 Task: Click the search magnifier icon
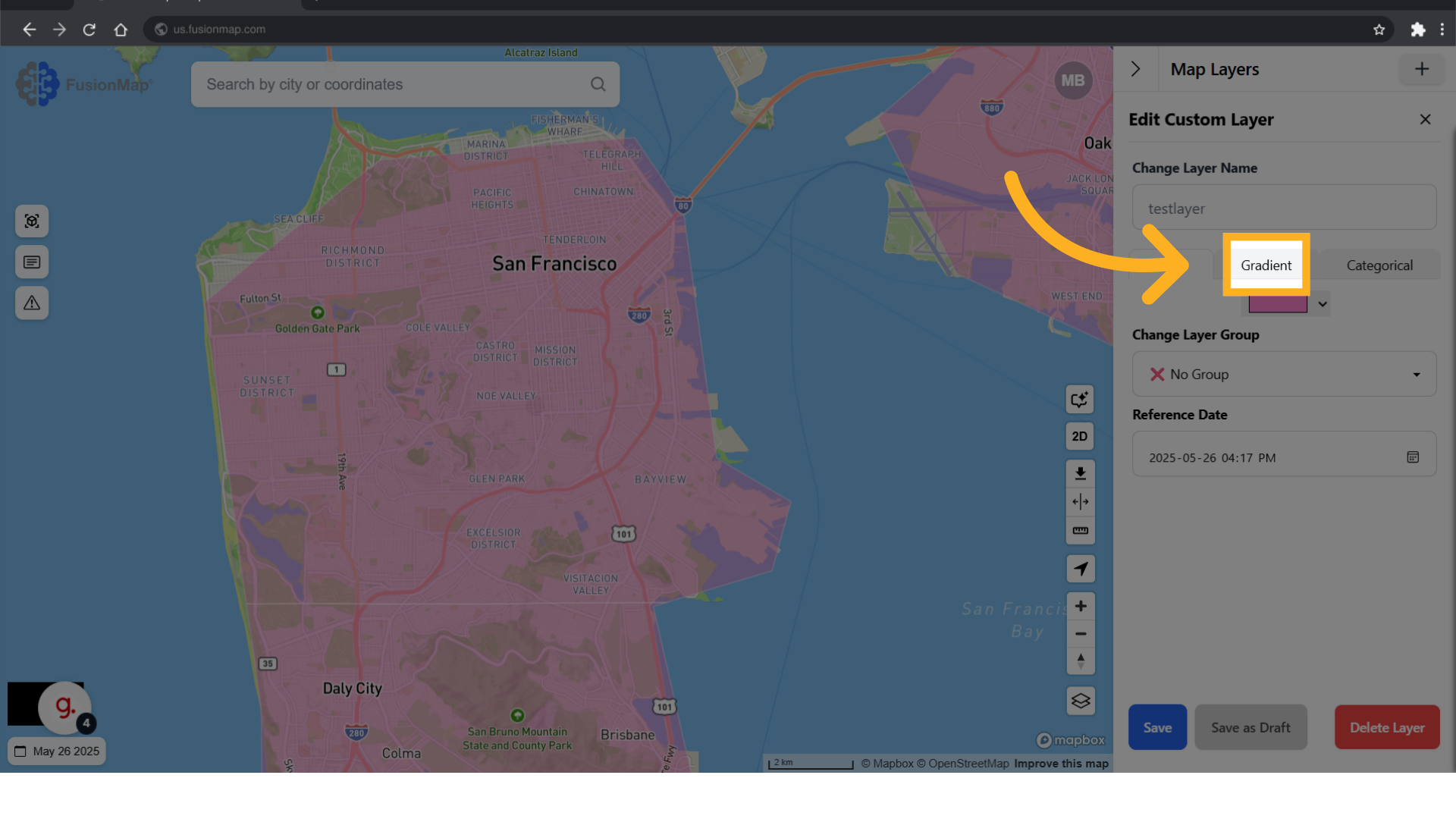[x=598, y=84]
